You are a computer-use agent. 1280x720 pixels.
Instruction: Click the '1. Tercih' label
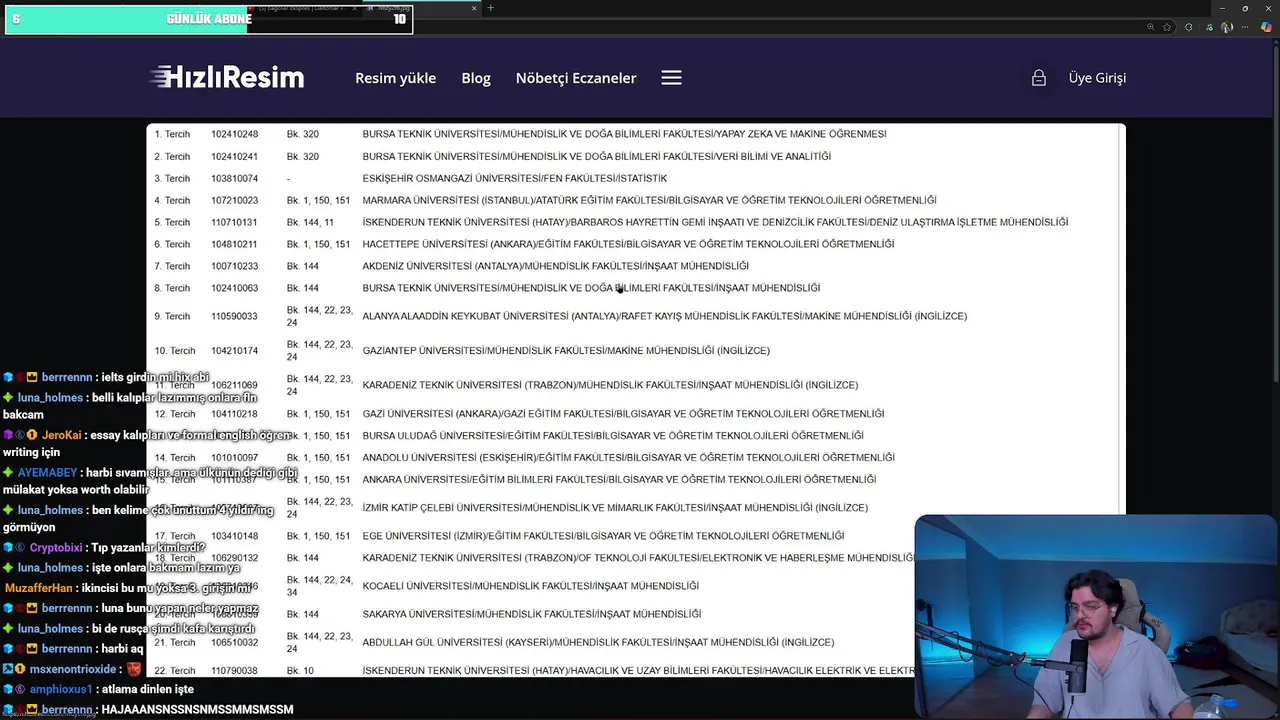[172, 134]
